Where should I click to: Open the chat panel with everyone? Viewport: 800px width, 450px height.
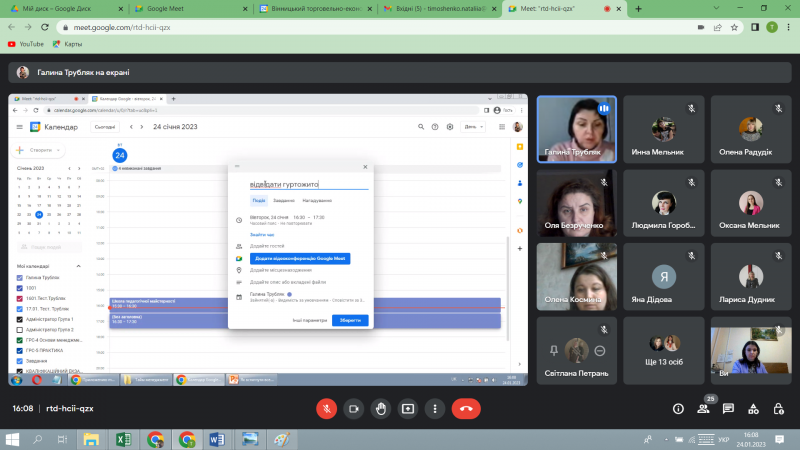pyautogui.click(x=728, y=409)
